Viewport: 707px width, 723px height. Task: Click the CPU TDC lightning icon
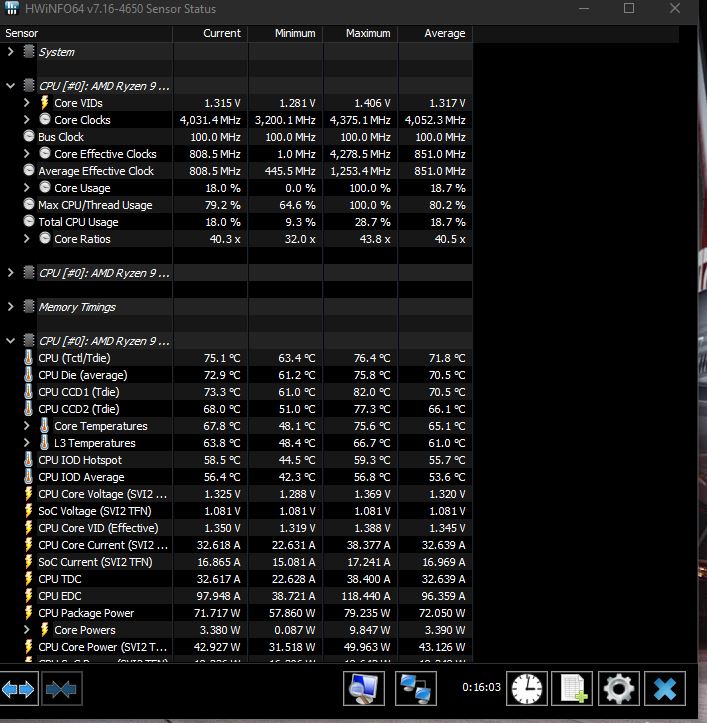tap(29, 579)
